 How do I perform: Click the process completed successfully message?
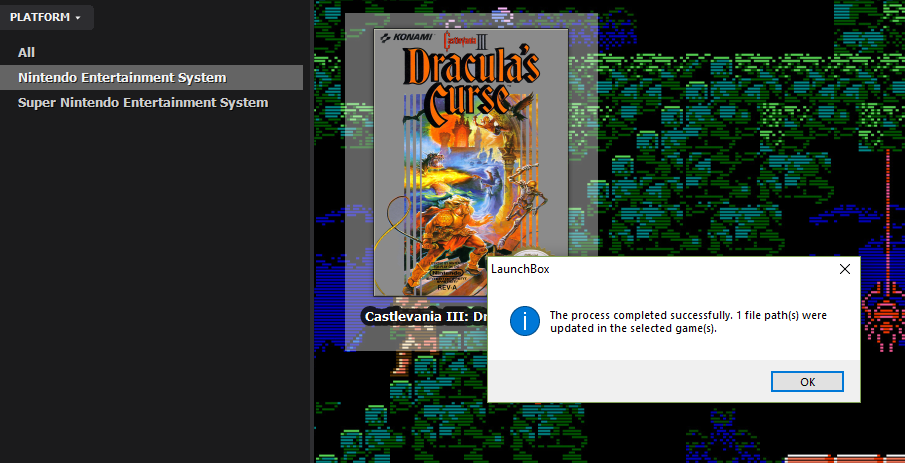pos(688,322)
